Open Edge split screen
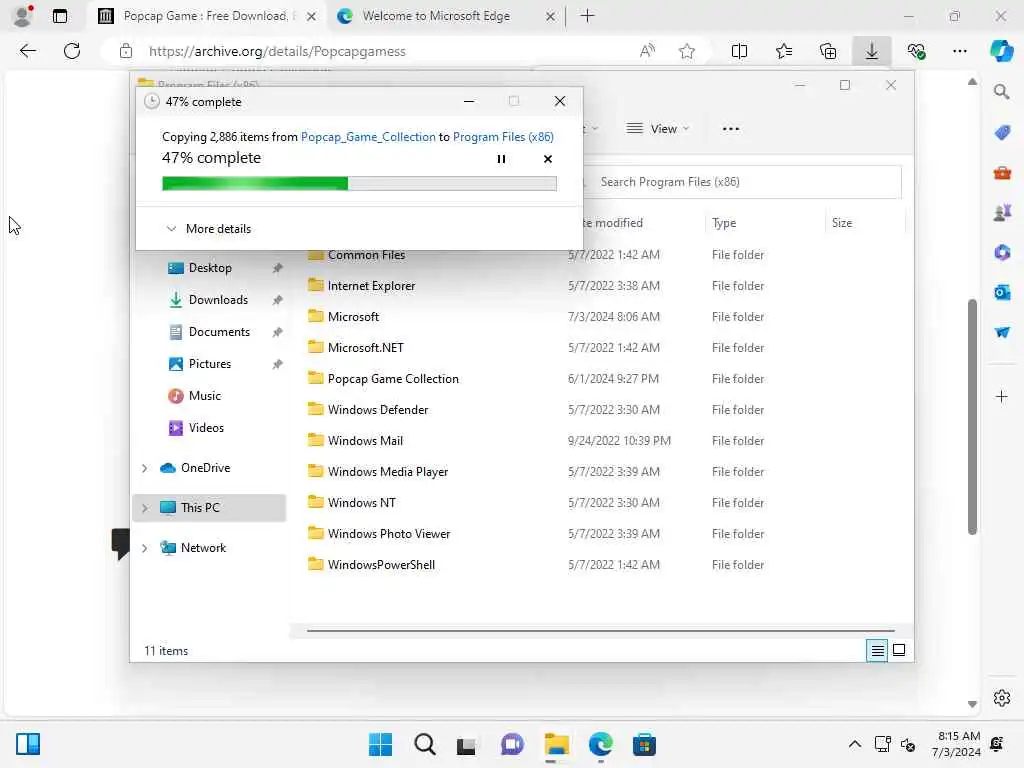This screenshot has width=1024, height=768. (739, 51)
